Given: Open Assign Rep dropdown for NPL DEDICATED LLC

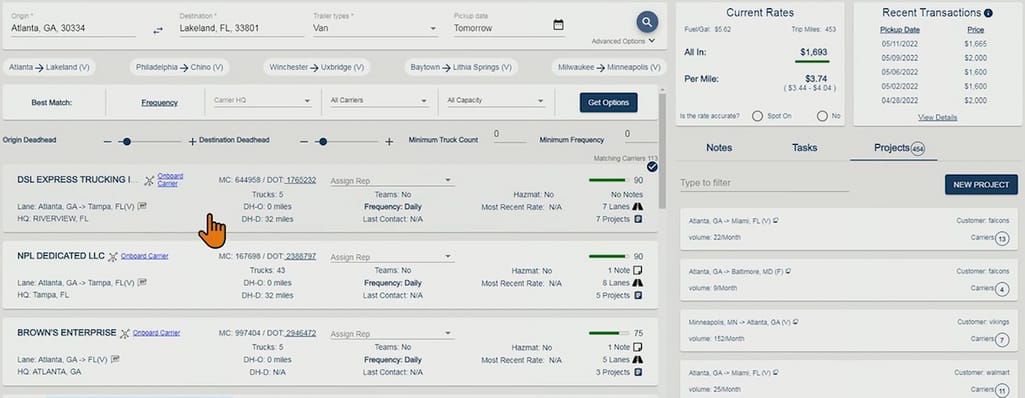Looking at the screenshot, I should pyautogui.click(x=392, y=257).
